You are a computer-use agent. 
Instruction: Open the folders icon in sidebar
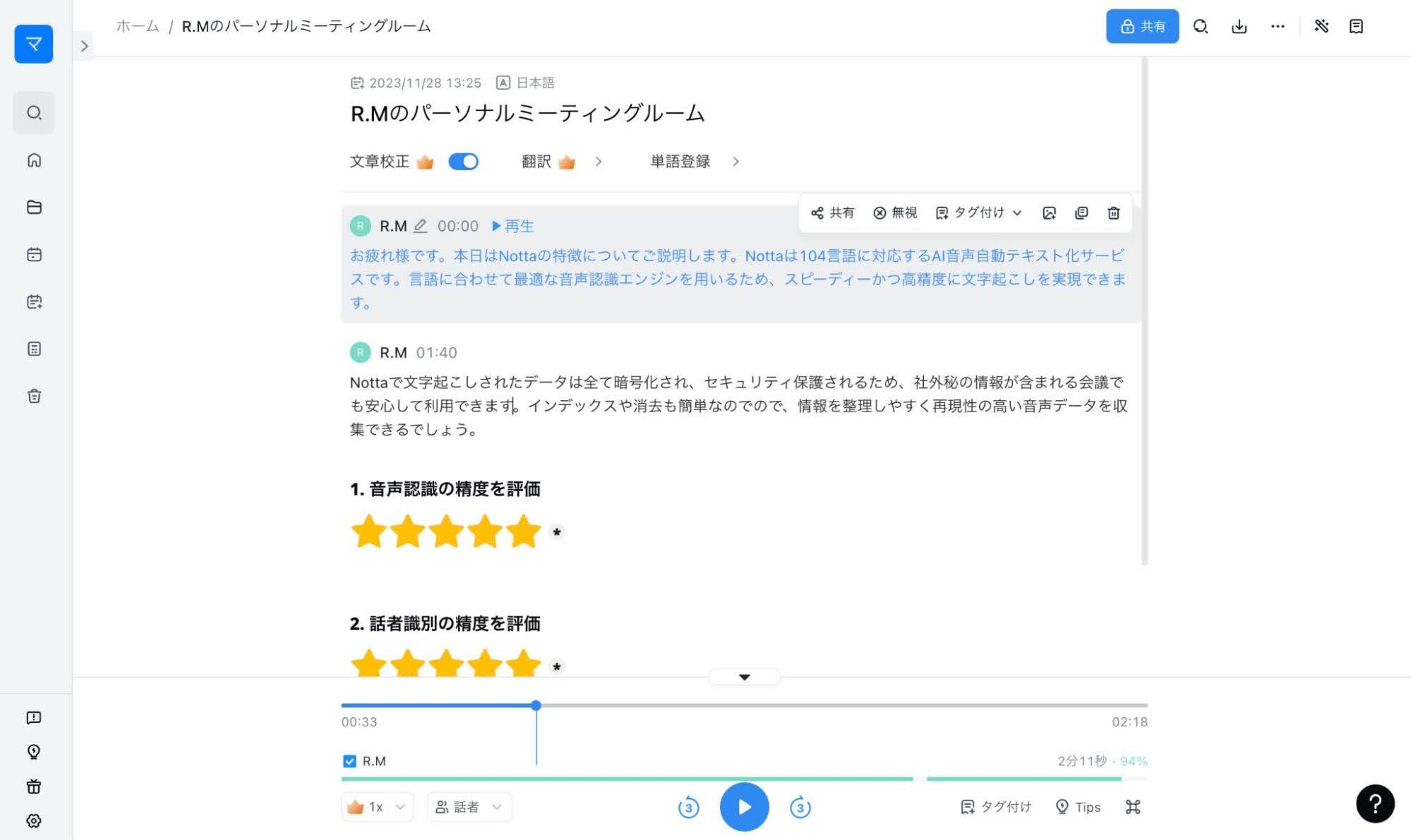tap(34, 208)
